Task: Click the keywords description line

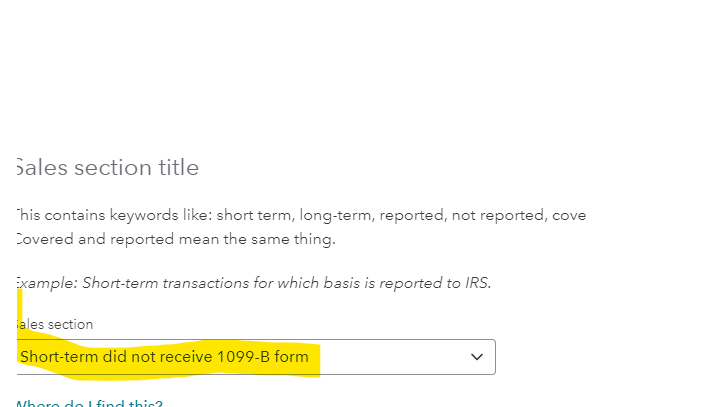Action: pyautogui.click(x=301, y=215)
